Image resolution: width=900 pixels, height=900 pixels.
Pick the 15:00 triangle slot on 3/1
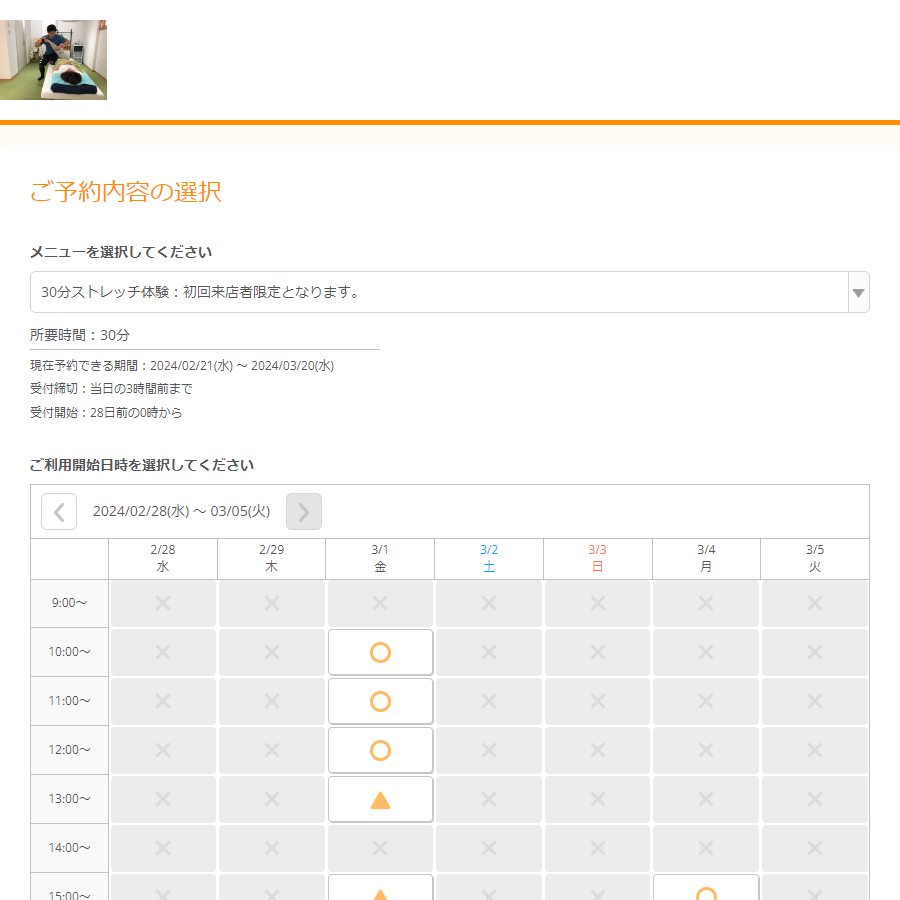(380, 889)
